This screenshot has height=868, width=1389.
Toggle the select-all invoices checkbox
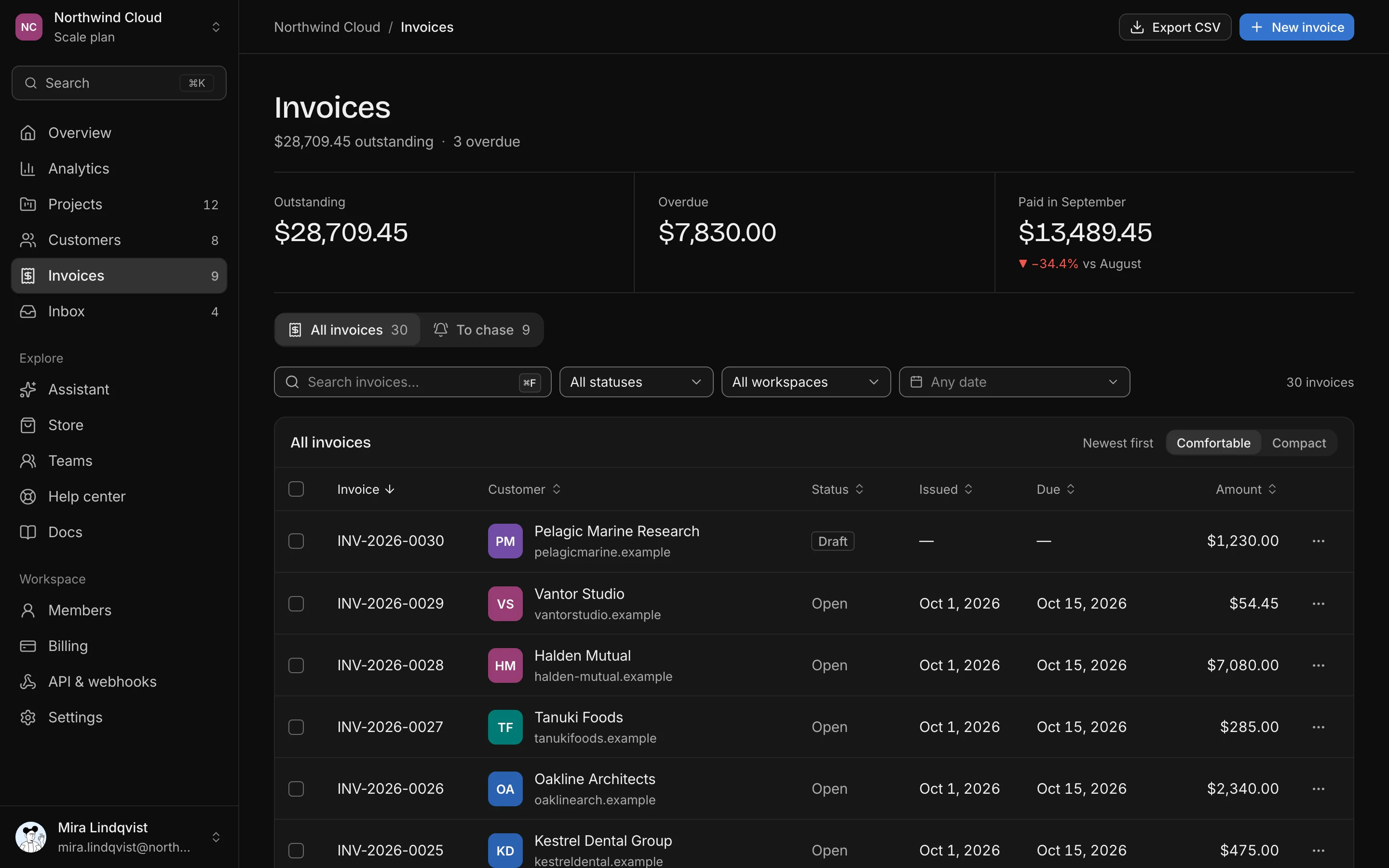pyautogui.click(x=296, y=489)
